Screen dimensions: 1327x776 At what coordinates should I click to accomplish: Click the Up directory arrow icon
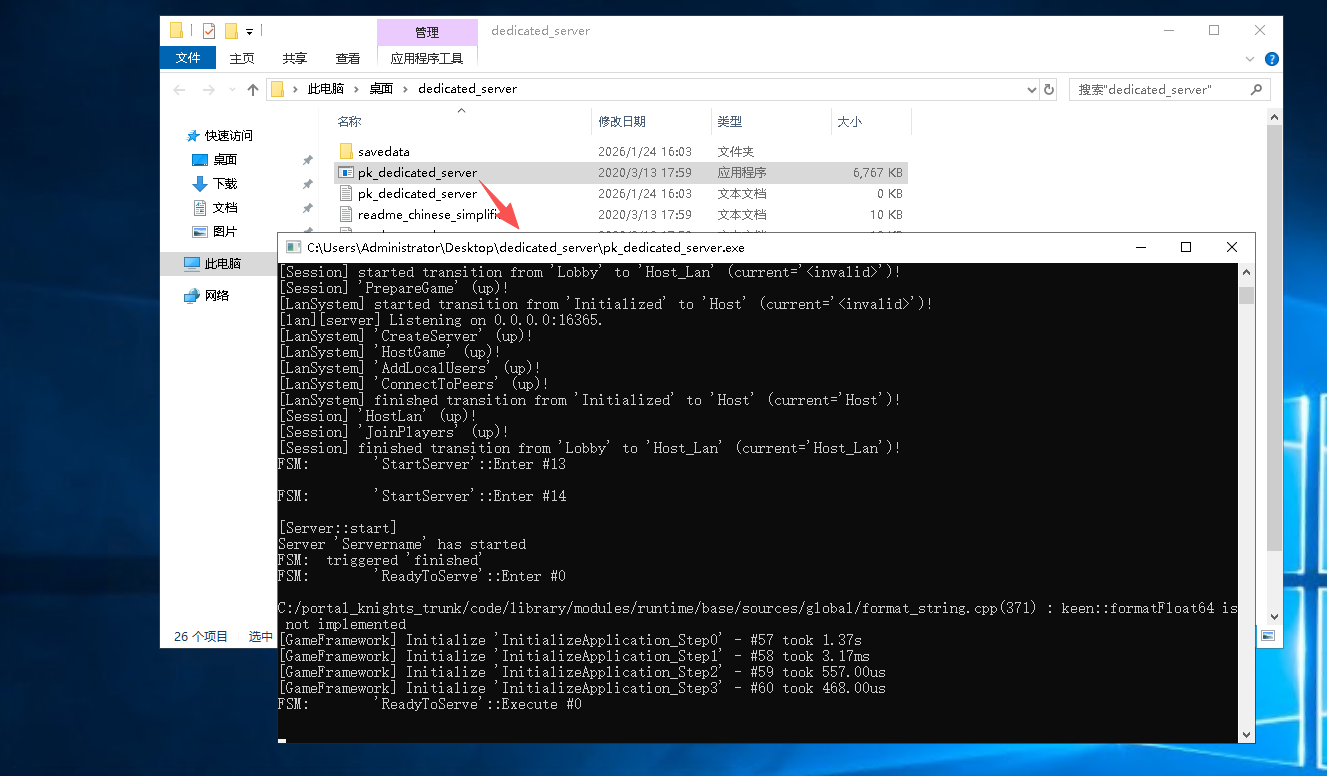click(253, 89)
